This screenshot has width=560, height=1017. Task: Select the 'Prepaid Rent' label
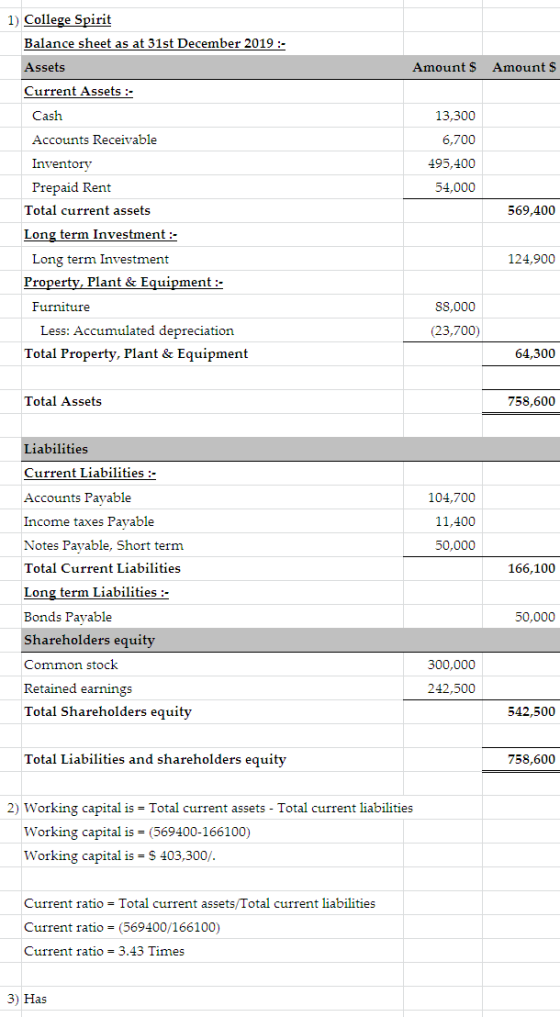pyautogui.click(x=71, y=187)
